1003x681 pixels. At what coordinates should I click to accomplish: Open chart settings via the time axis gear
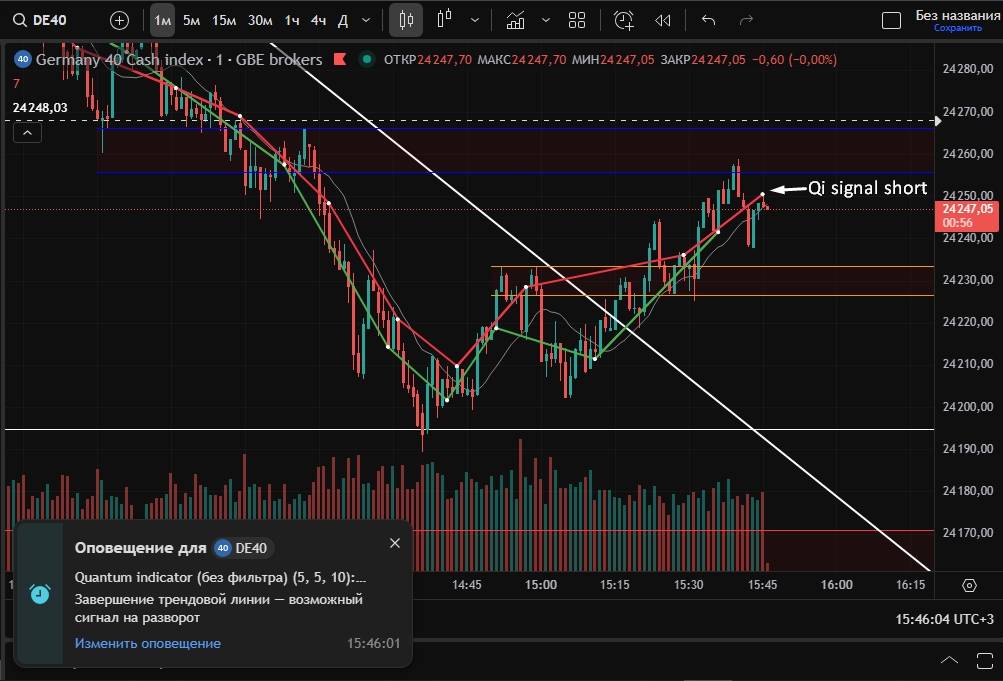tap(968, 585)
